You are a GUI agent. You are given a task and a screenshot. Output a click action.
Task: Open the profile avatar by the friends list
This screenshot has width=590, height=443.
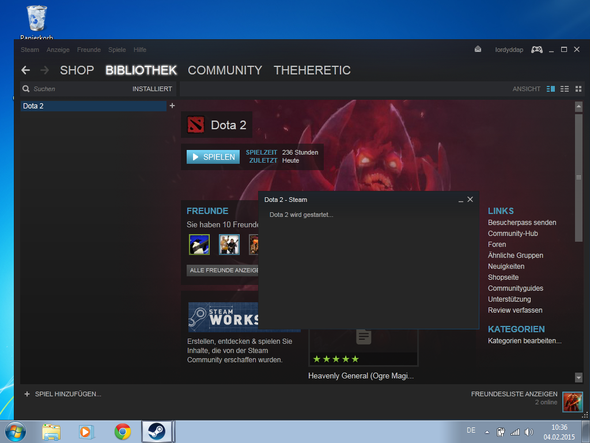coord(572,402)
